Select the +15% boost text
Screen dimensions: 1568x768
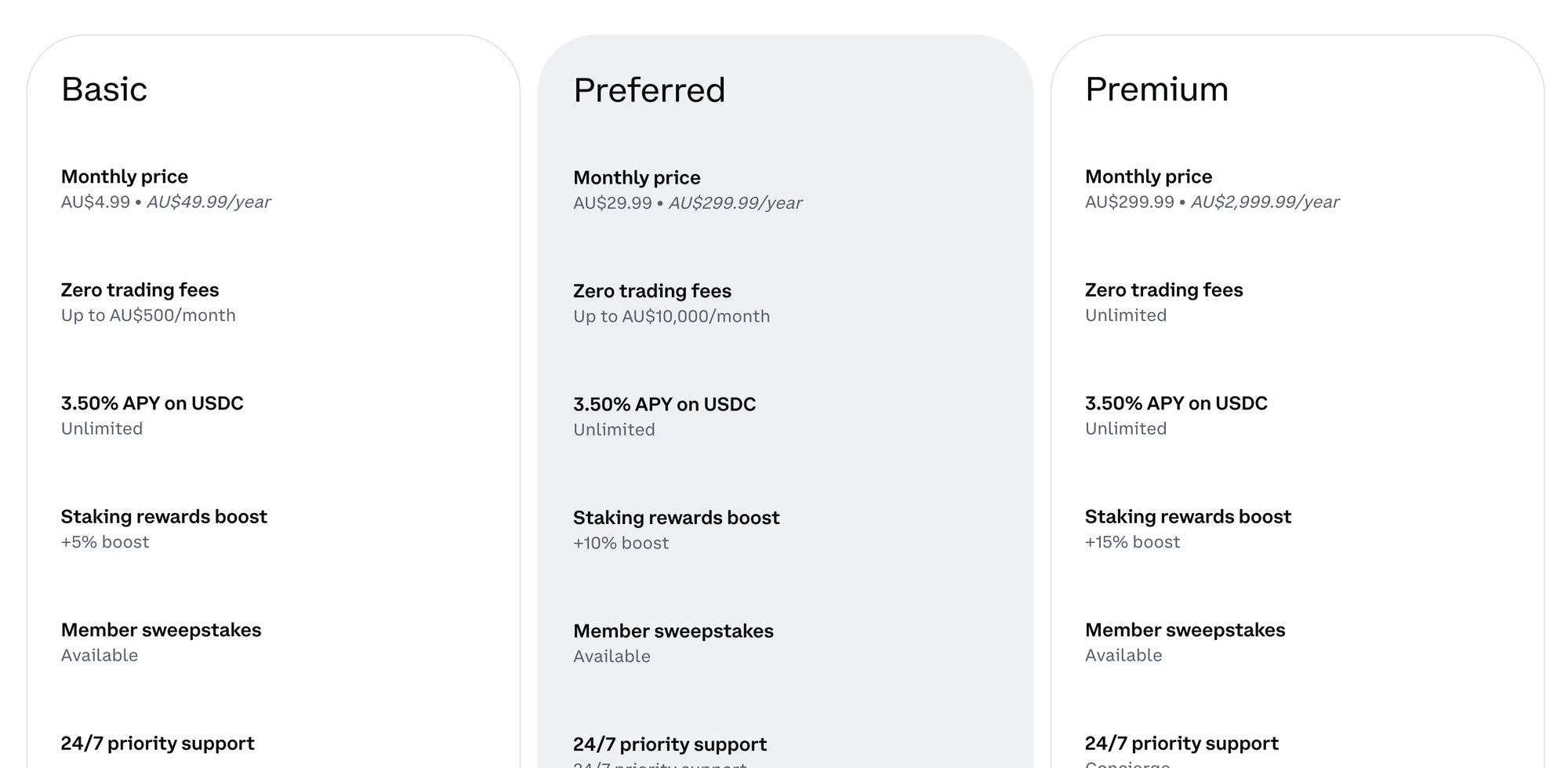coord(1132,542)
